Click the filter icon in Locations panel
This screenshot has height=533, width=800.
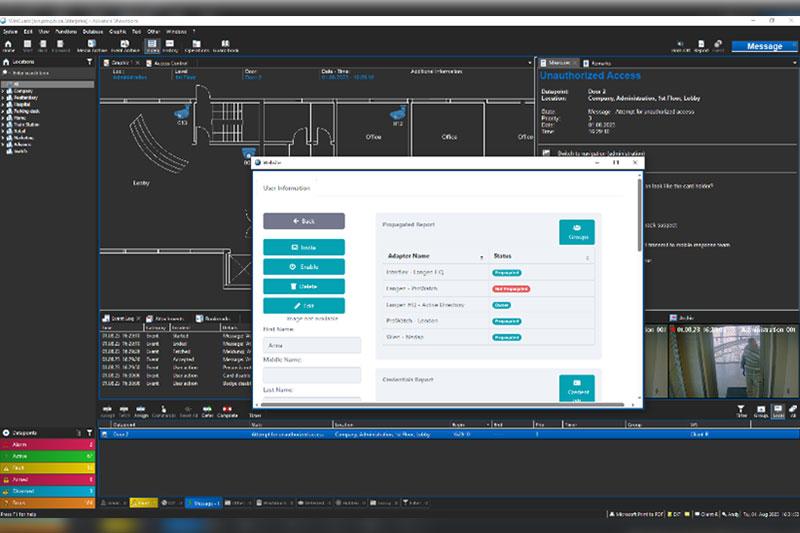click(x=90, y=62)
